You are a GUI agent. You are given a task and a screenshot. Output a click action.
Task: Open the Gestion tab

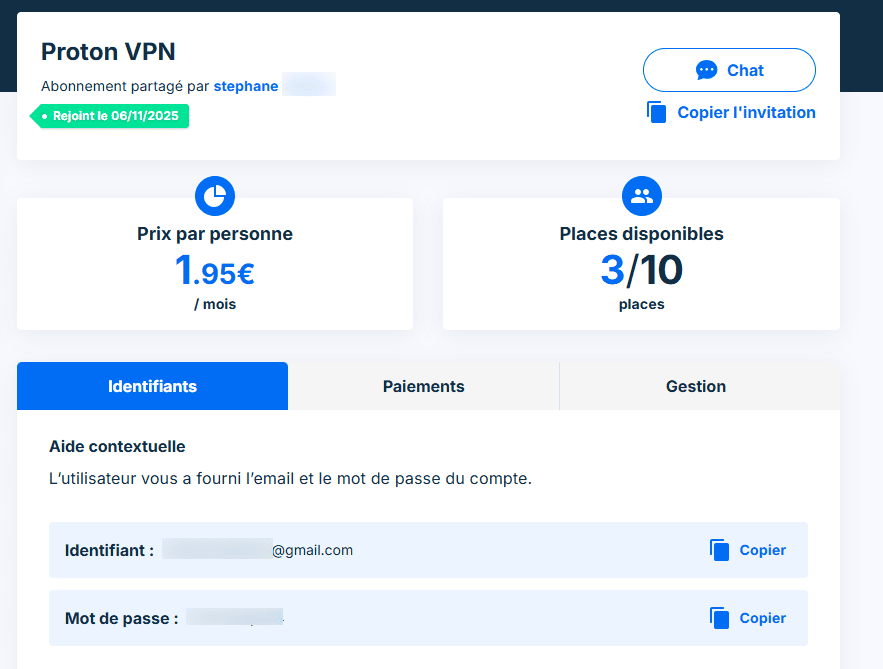(x=696, y=386)
